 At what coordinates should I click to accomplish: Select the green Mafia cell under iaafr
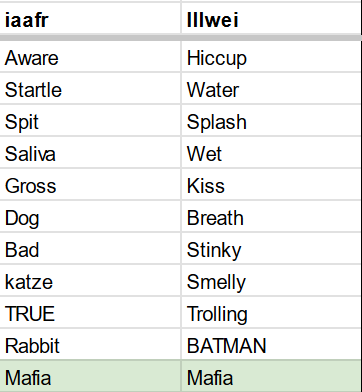[90, 376]
